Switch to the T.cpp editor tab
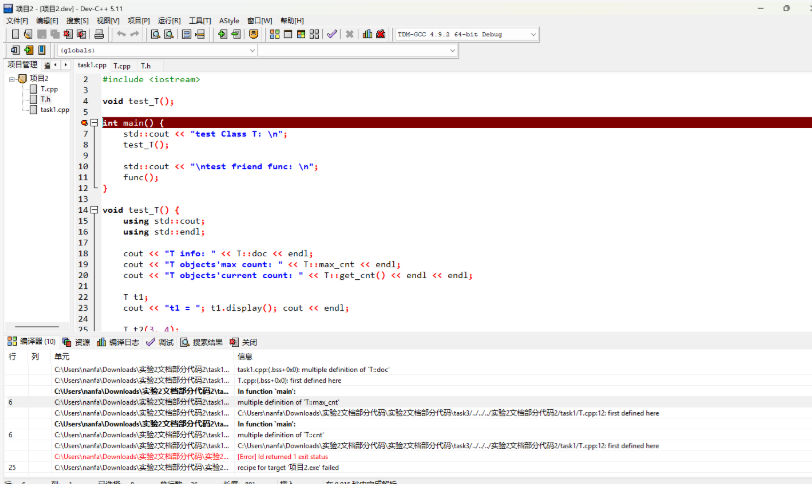This screenshot has height=484, width=812. [x=122, y=66]
